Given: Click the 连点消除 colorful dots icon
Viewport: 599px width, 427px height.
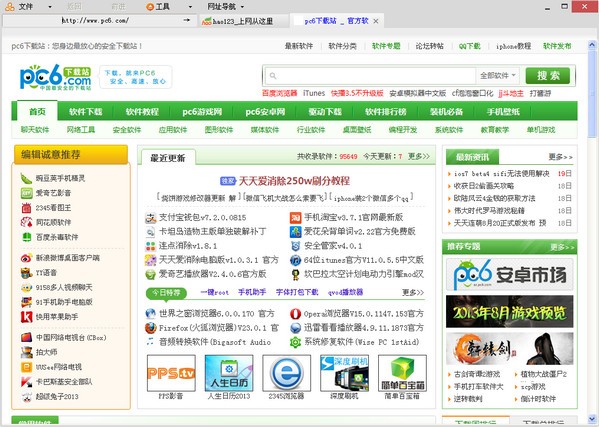Looking at the screenshot, I should coord(151,246).
